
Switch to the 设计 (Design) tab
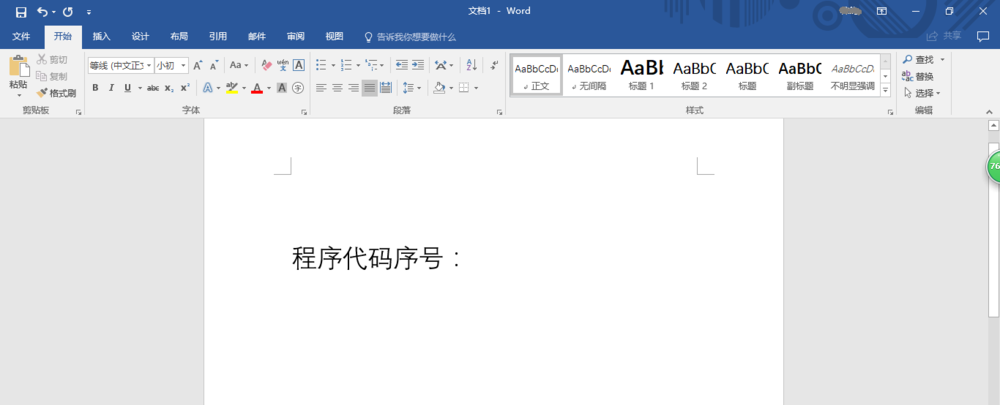click(140, 36)
